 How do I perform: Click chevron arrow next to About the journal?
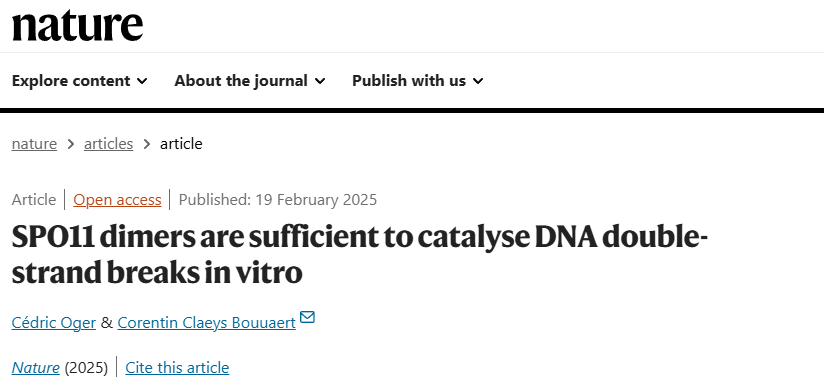pyautogui.click(x=320, y=81)
